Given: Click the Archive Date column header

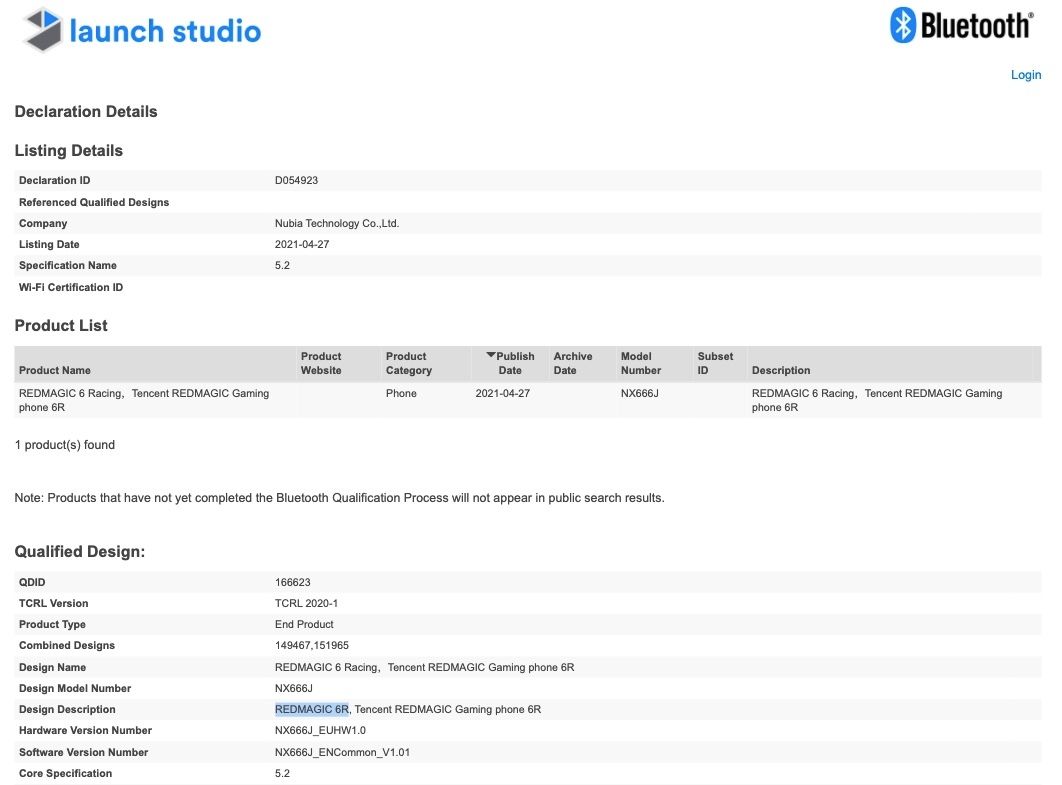Looking at the screenshot, I should point(572,363).
